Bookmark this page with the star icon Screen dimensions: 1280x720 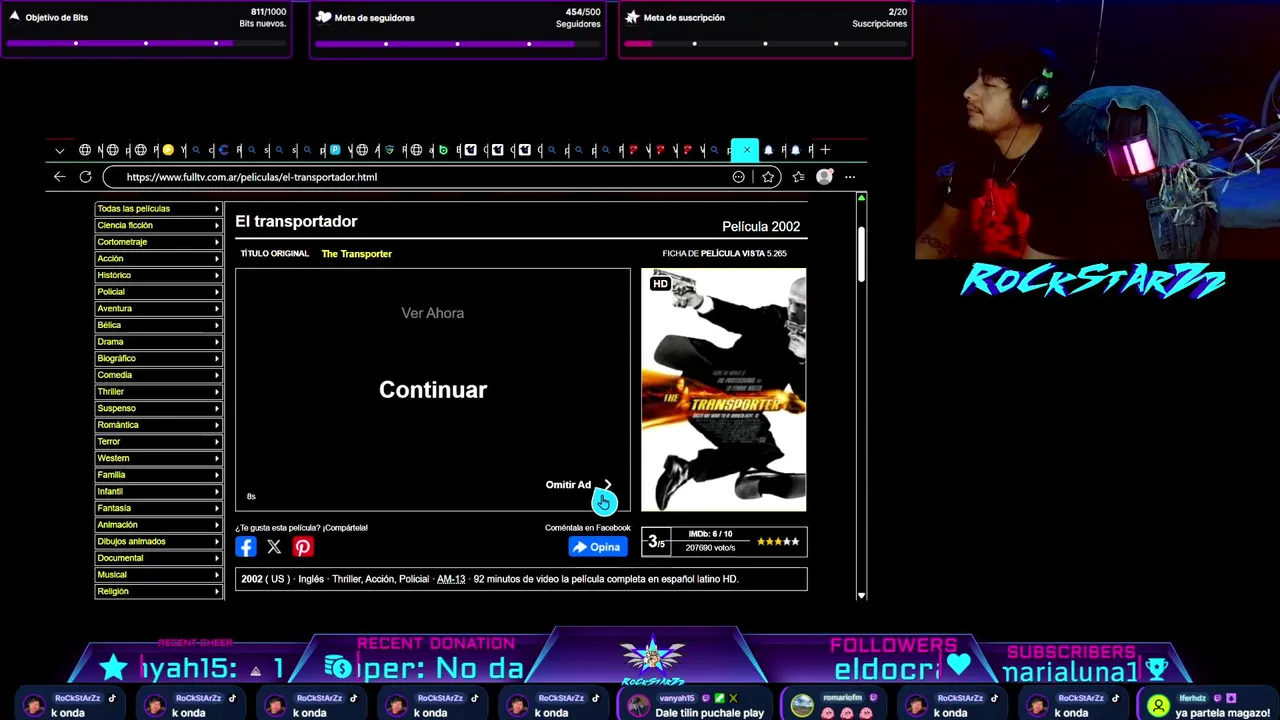(x=768, y=177)
